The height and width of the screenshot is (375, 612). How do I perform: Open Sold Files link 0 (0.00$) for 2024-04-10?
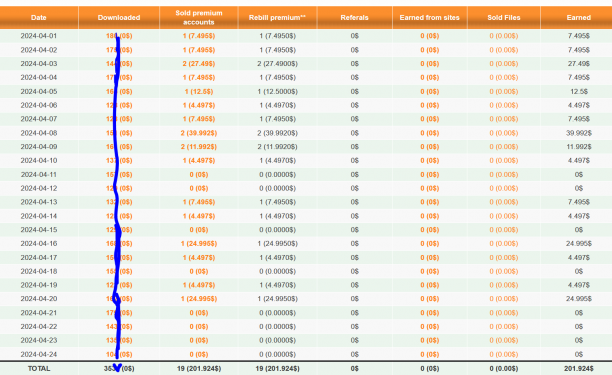503,160
